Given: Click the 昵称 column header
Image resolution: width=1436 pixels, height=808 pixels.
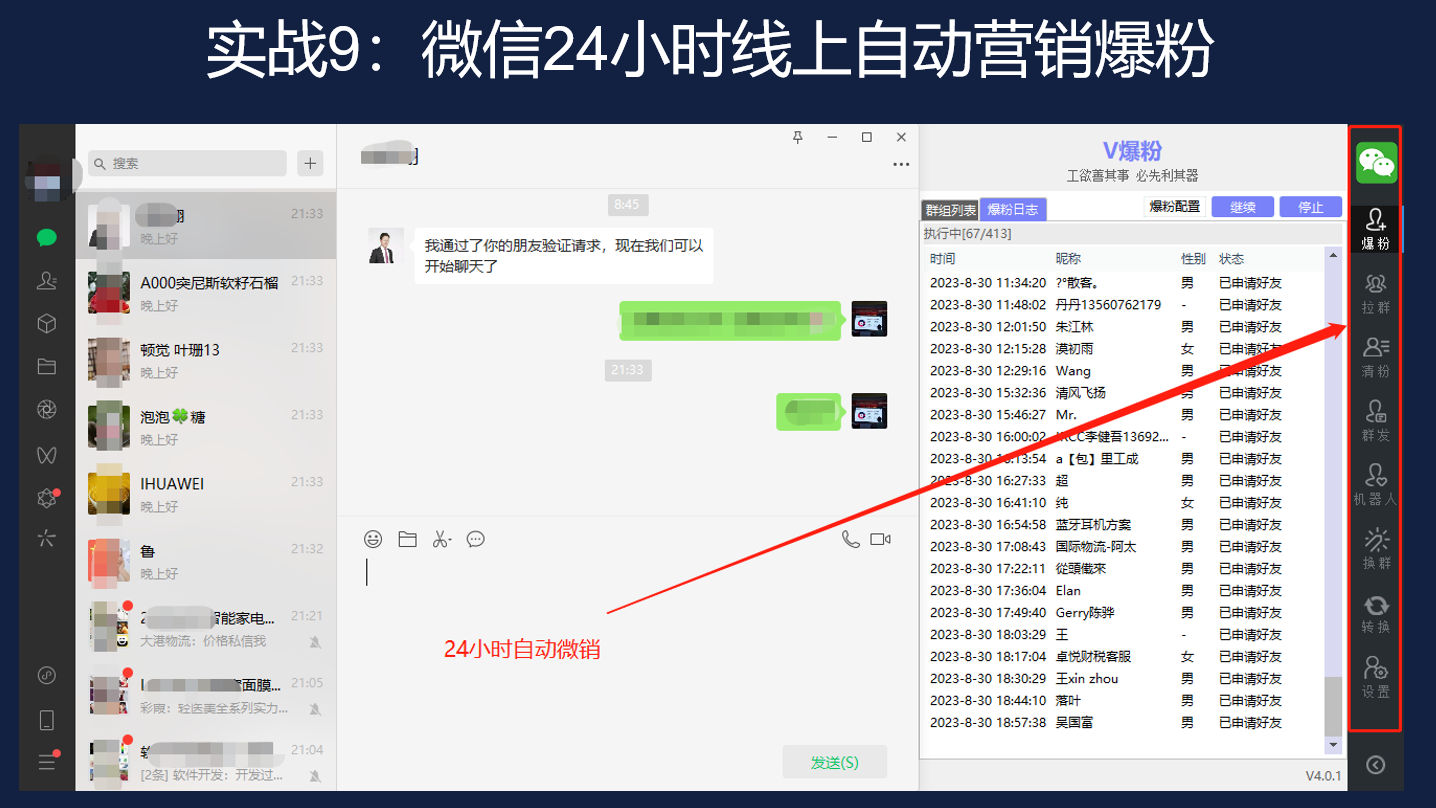Looking at the screenshot, I should click(x=1069, y=259).
